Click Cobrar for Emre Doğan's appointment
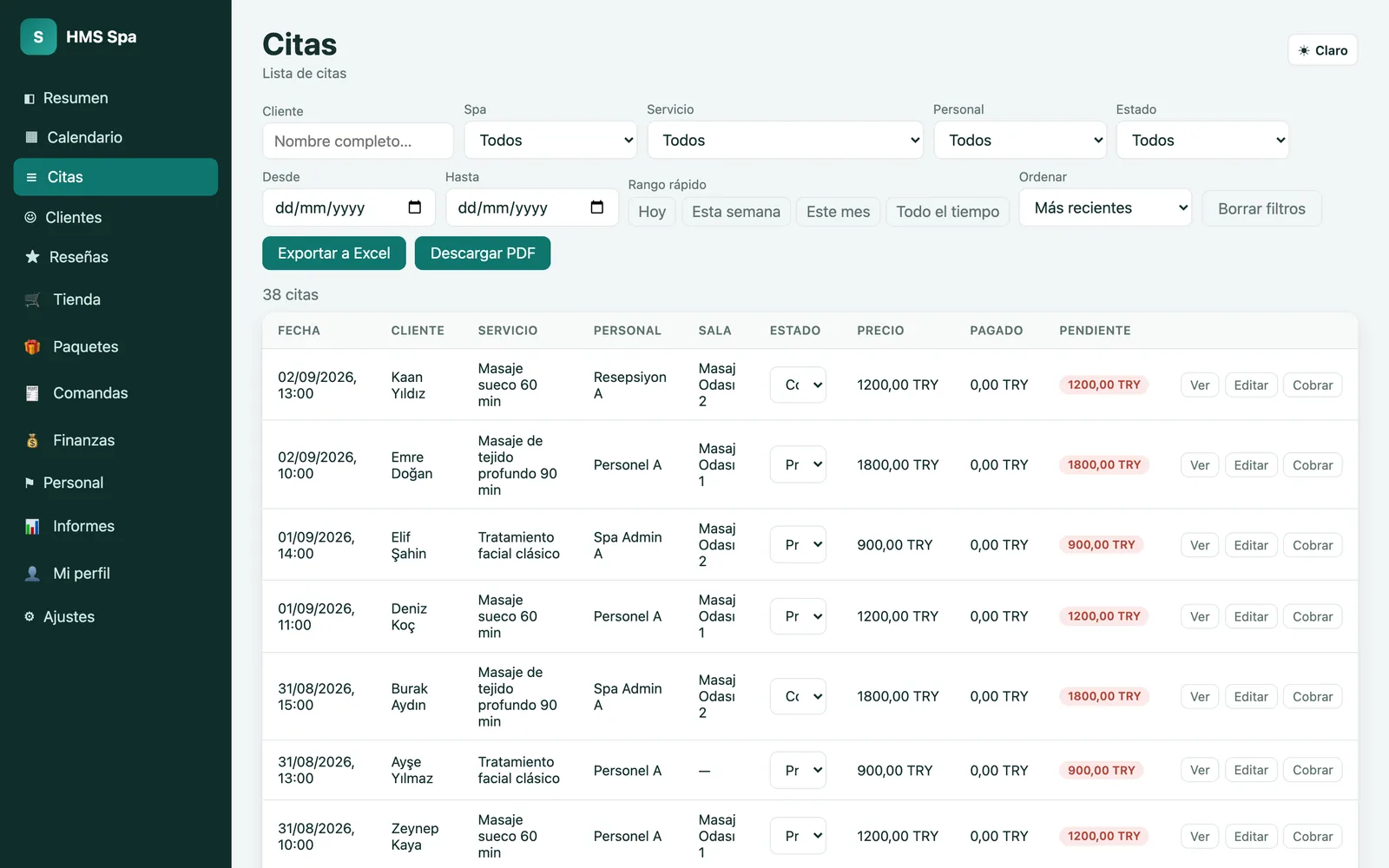 point(1312,465)
